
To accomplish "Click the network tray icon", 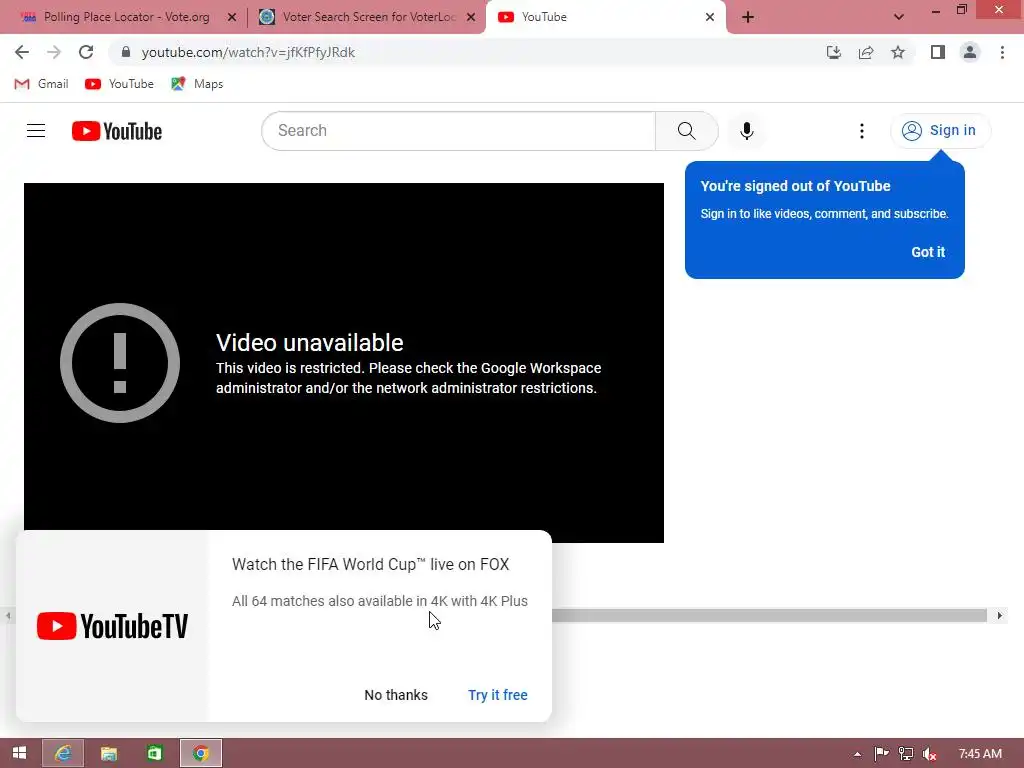I will point(906,754).
